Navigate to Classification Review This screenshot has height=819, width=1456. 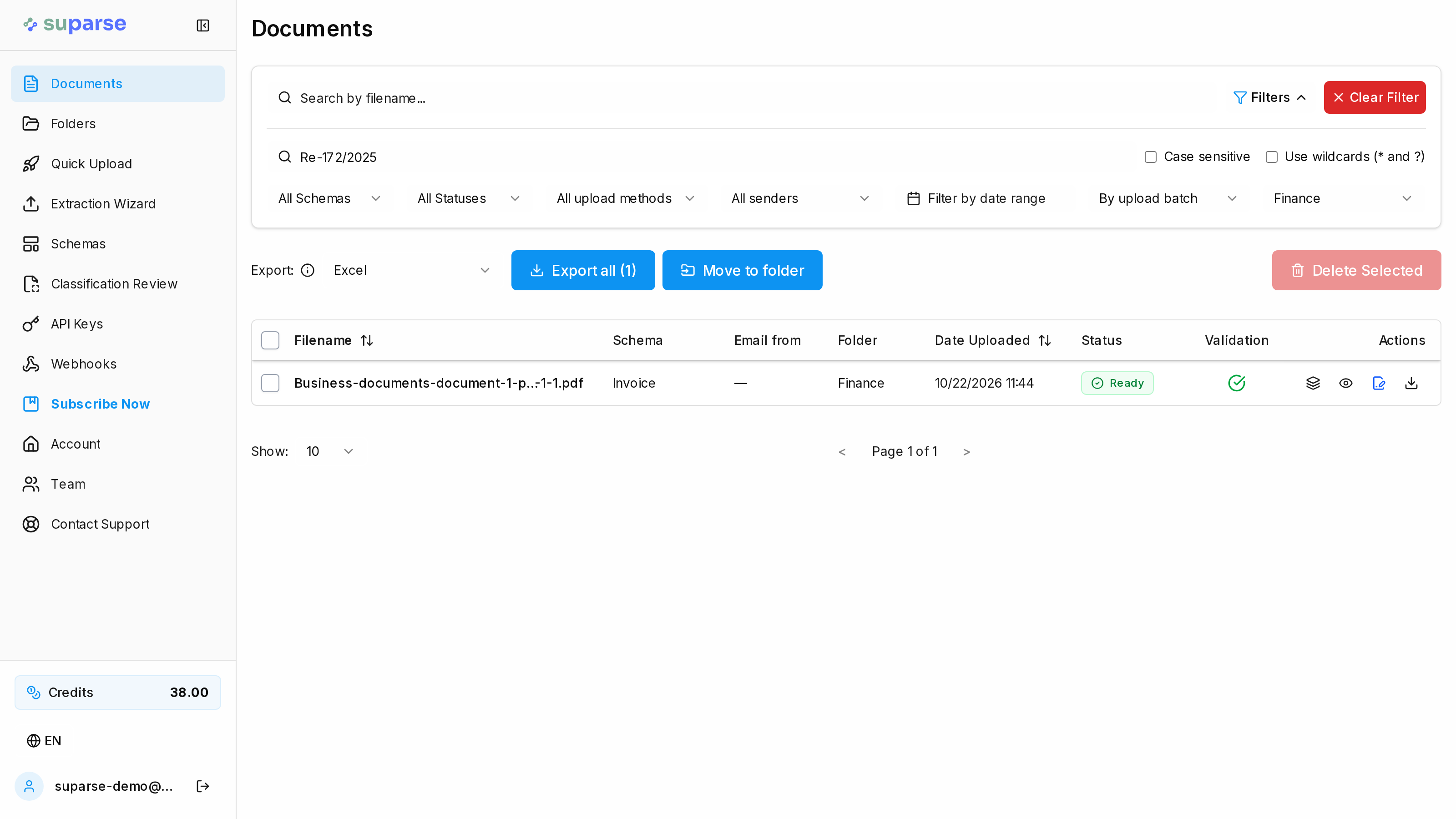pos(117,284)
